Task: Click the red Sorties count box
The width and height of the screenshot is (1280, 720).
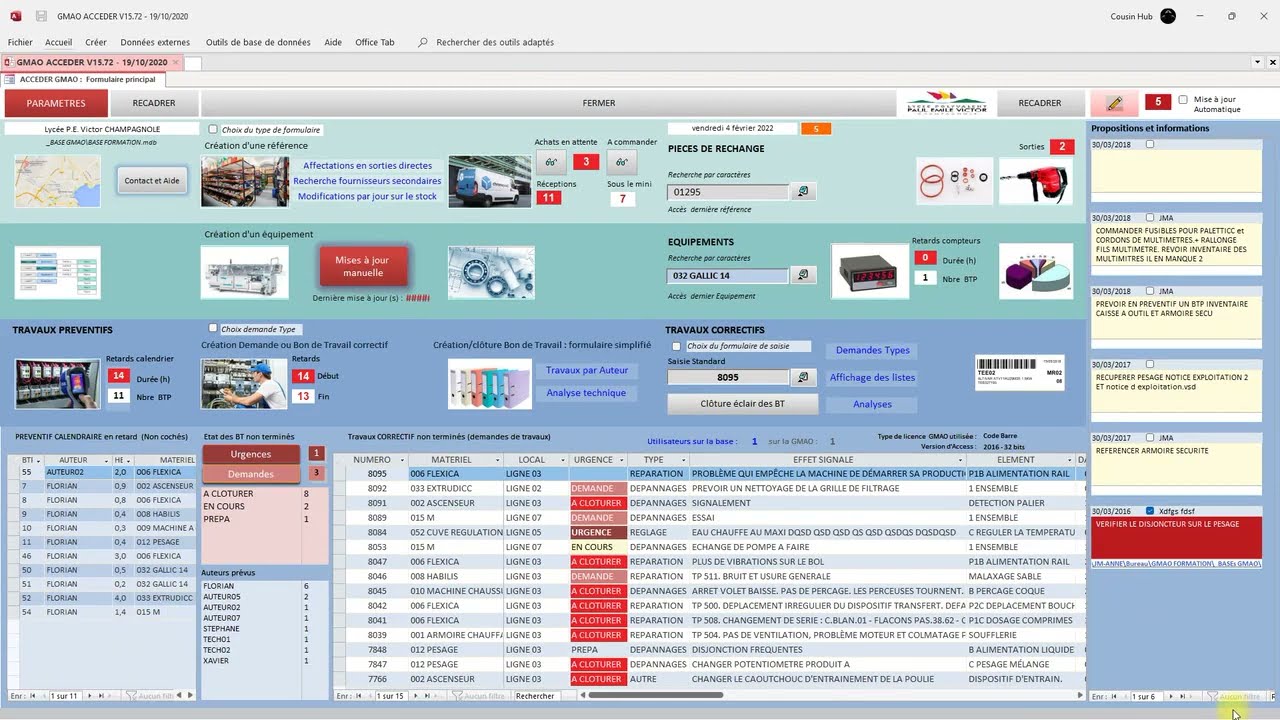Action: (x=1062, y=146)
